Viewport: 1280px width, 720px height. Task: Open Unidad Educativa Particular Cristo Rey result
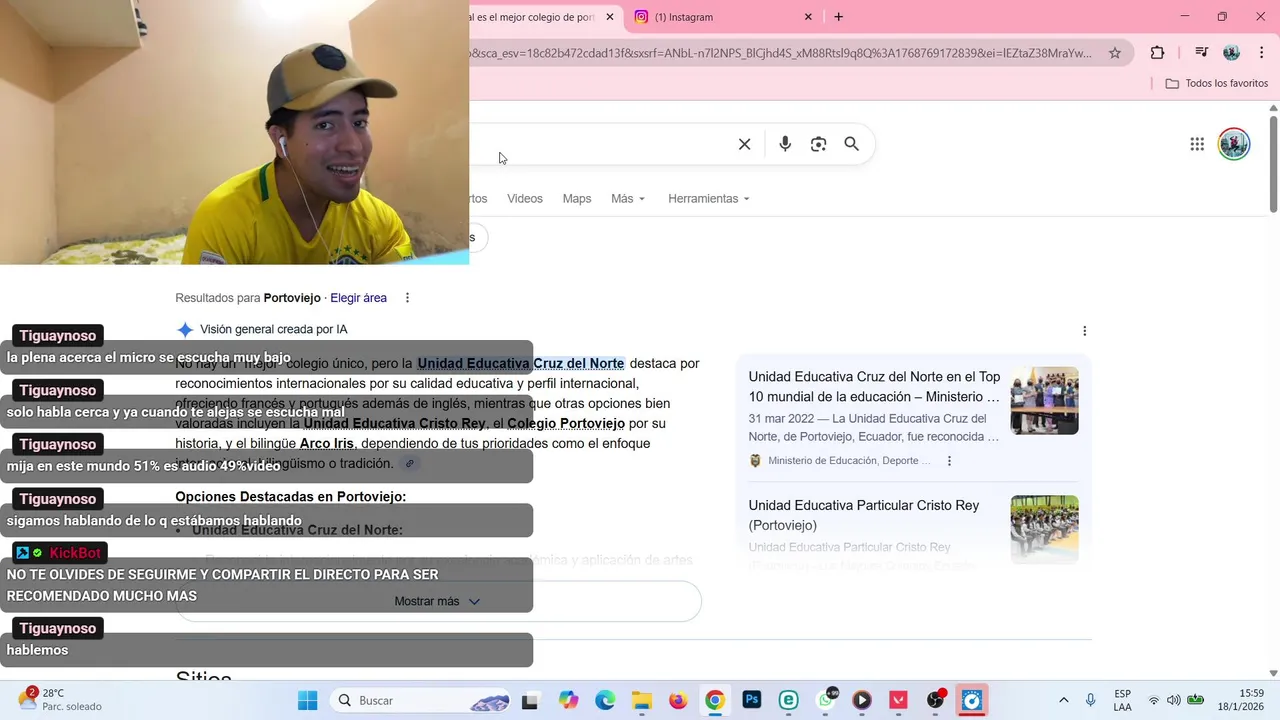pyautogui.click(x=864, y=515)
